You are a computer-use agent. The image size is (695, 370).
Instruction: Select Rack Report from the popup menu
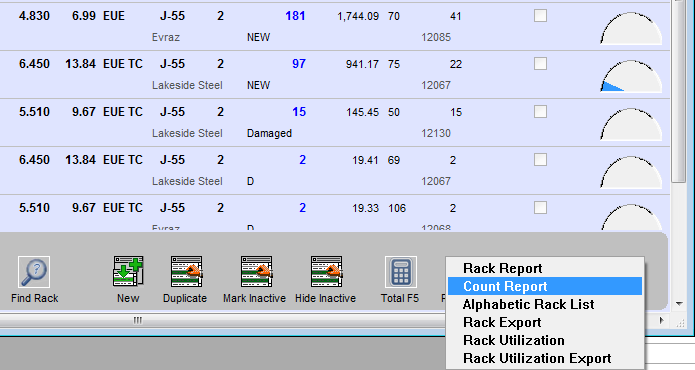545,268
